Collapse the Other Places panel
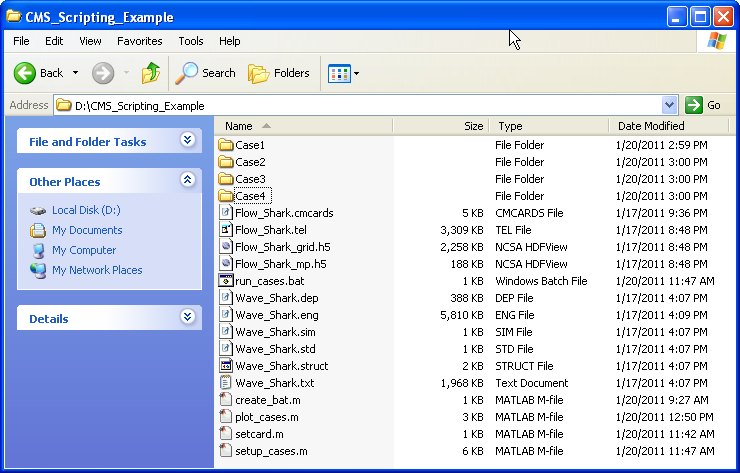Screen dimensions: 740x473 point(187,180)
